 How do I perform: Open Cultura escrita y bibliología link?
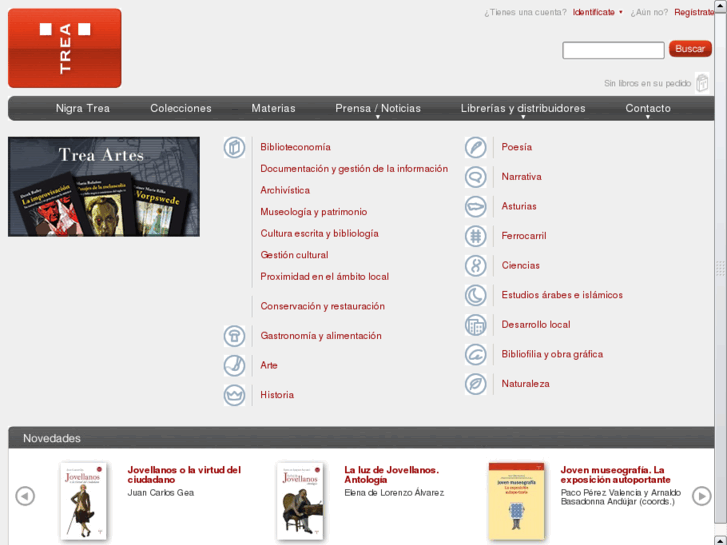click(x=319, y=233)
